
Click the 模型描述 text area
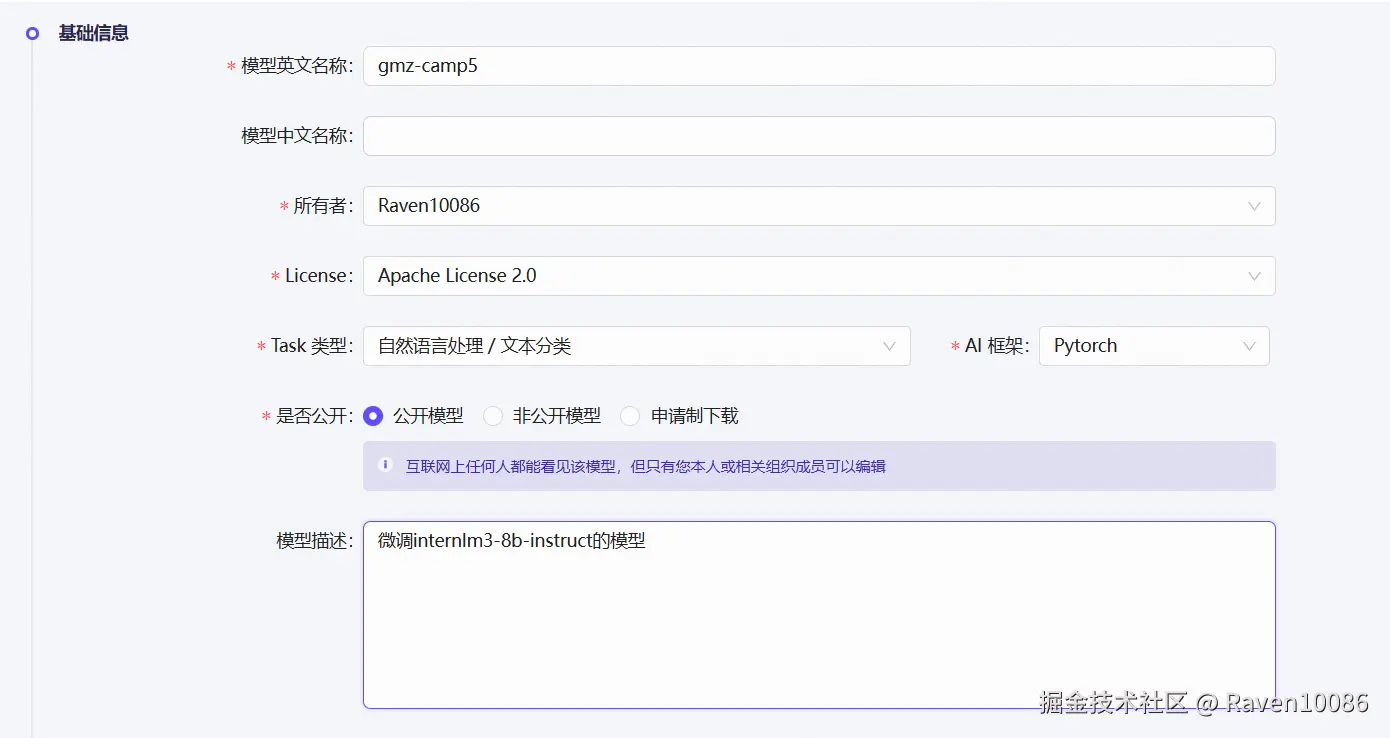(x=819, y=615)
